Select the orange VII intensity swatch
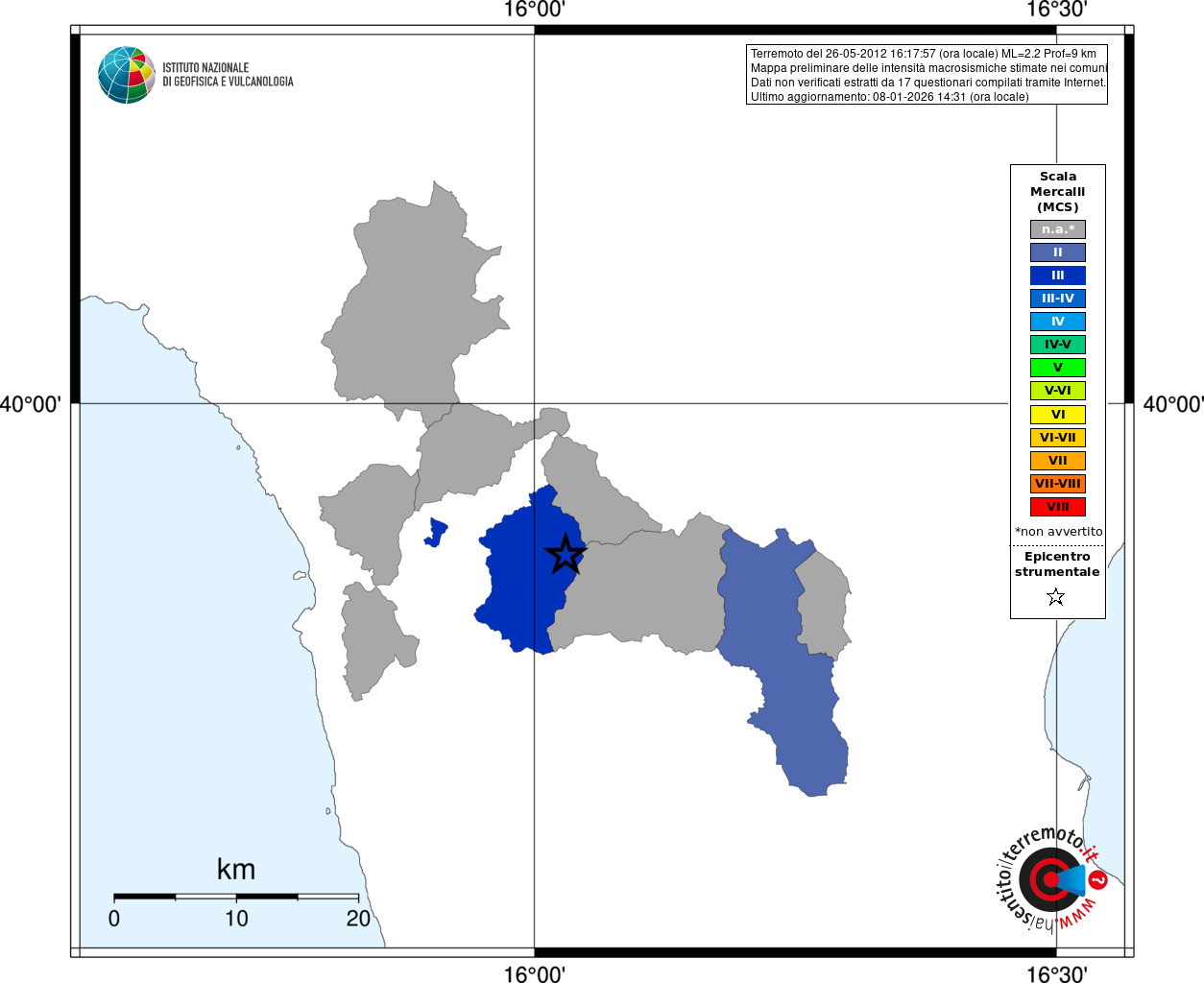The height and width of the screenshot is (983, 1204). point(1057,461)
